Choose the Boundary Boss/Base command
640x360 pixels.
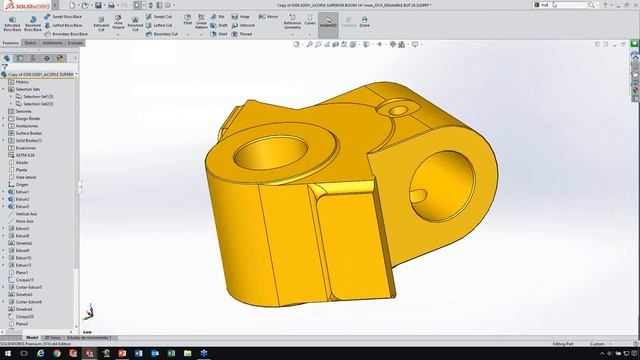click(65, 34)
